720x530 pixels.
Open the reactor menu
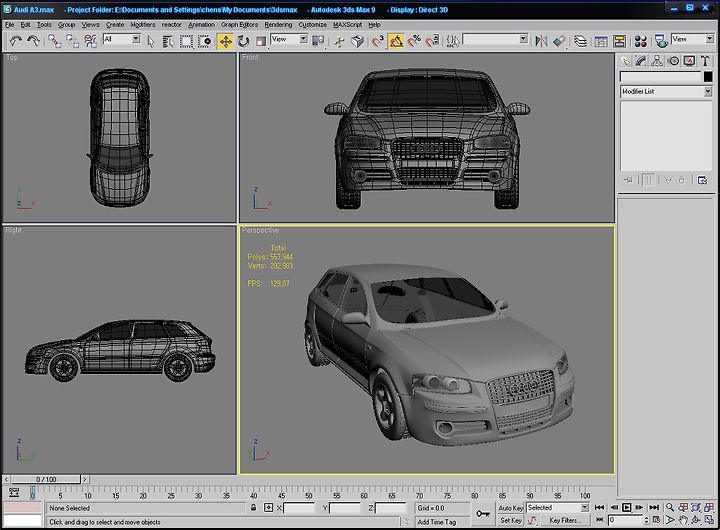pos(171,25)
